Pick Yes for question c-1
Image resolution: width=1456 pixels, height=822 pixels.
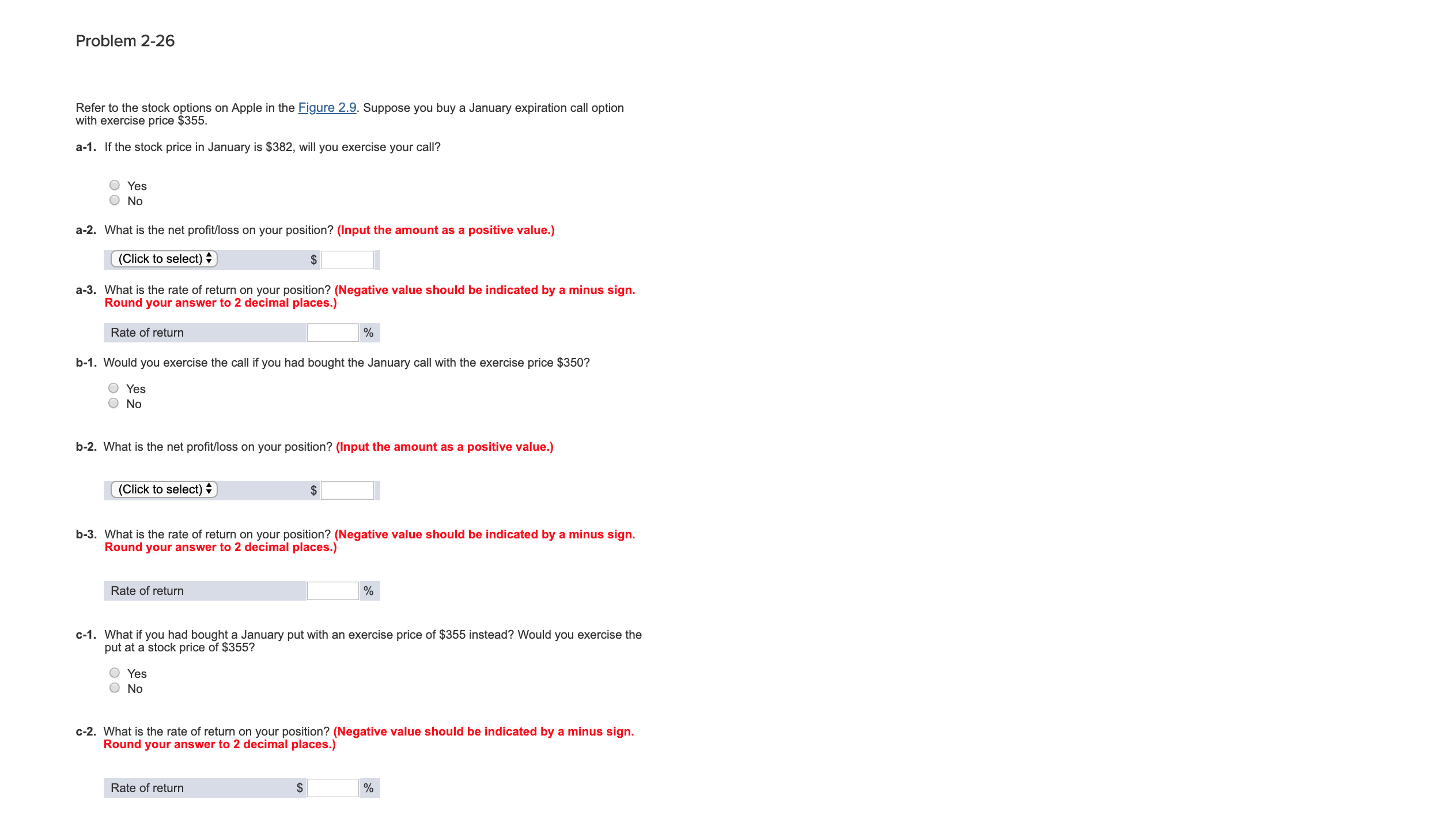click(x=115, y=673)
